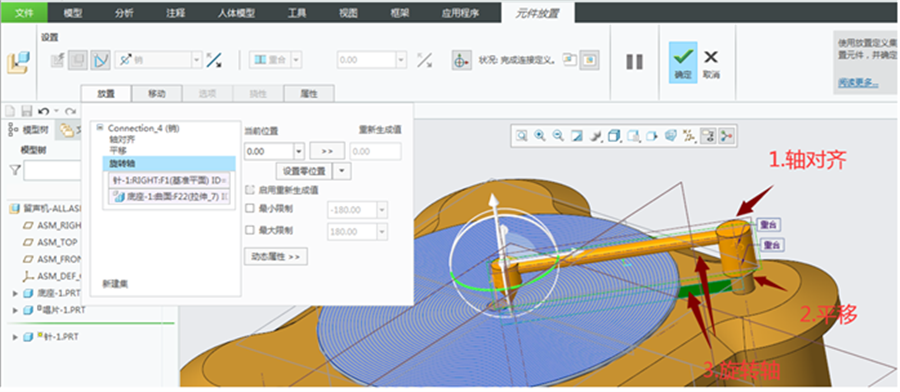The width and height of the screenshot is (900, 392).
Task: Open the 分析 ribbon tab
Action: pyautogui.click(x=123, y=12)
